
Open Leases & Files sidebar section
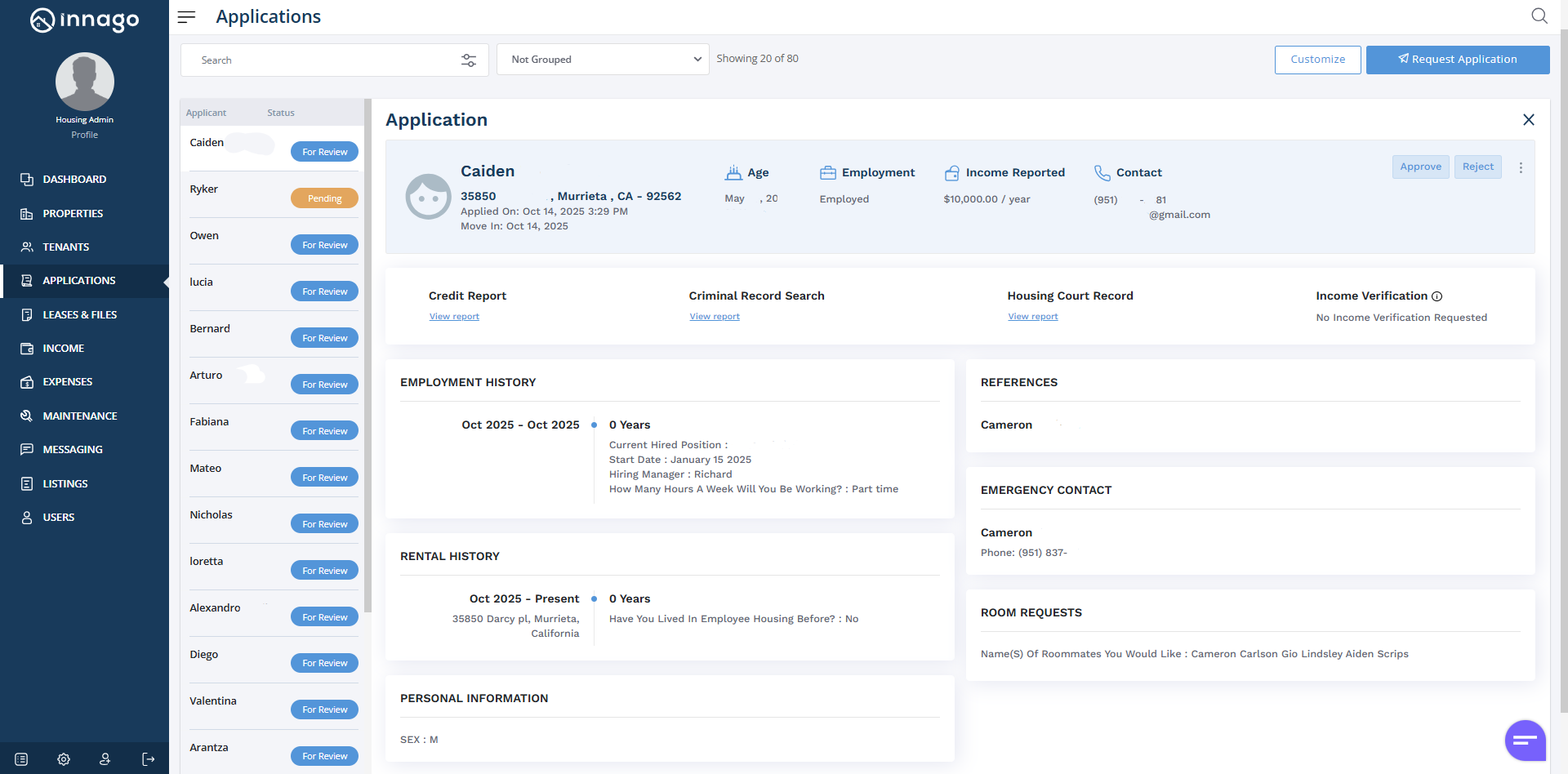(x=79, y=314)
